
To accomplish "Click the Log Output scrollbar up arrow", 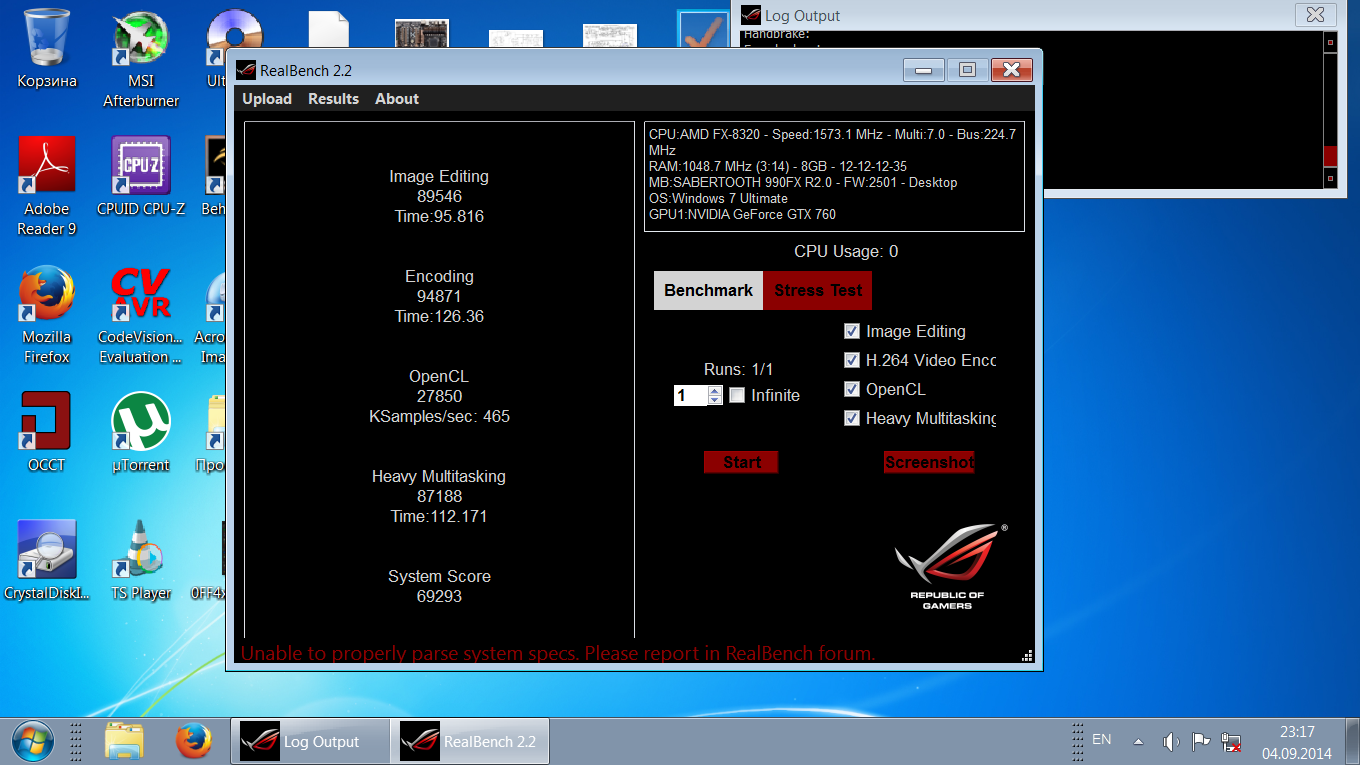I will click(x=1330, y=42).
